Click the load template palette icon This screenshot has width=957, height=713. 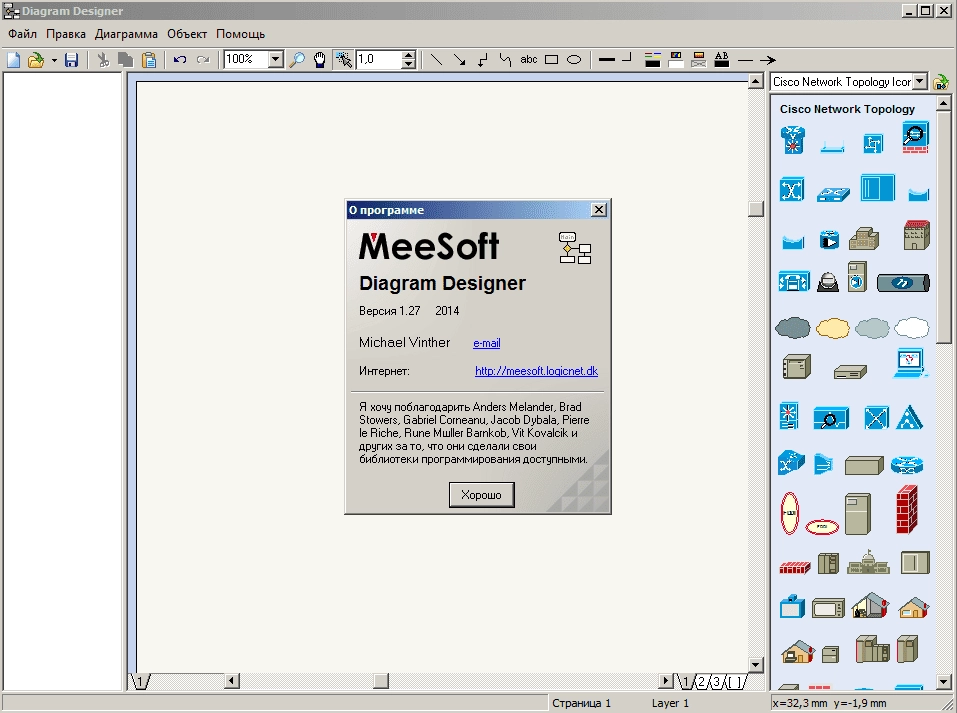click(x=941, y=82)
